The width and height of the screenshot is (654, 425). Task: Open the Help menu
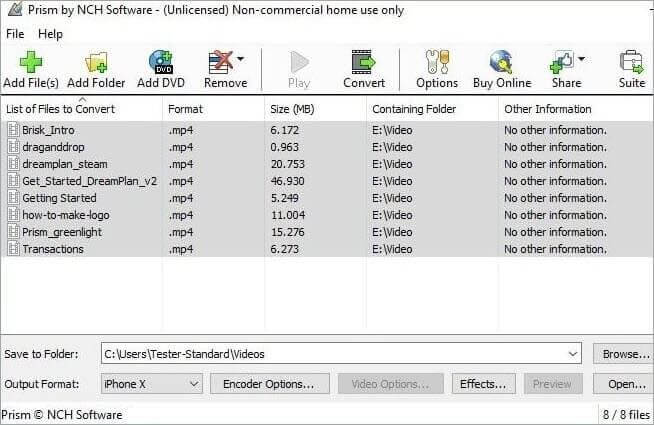tap(50, 34)
